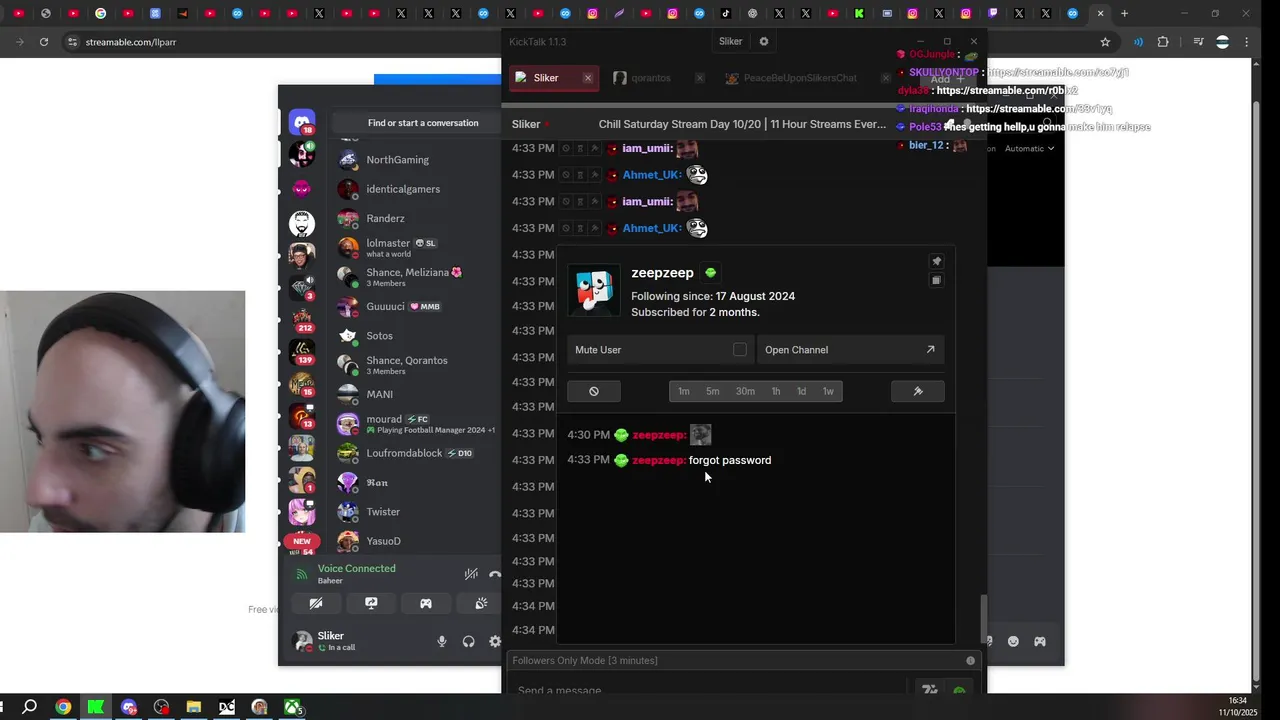Viewport: 1280px width, 720px height.
Task: Open Discord soundboard button
Action: point(481,603)
